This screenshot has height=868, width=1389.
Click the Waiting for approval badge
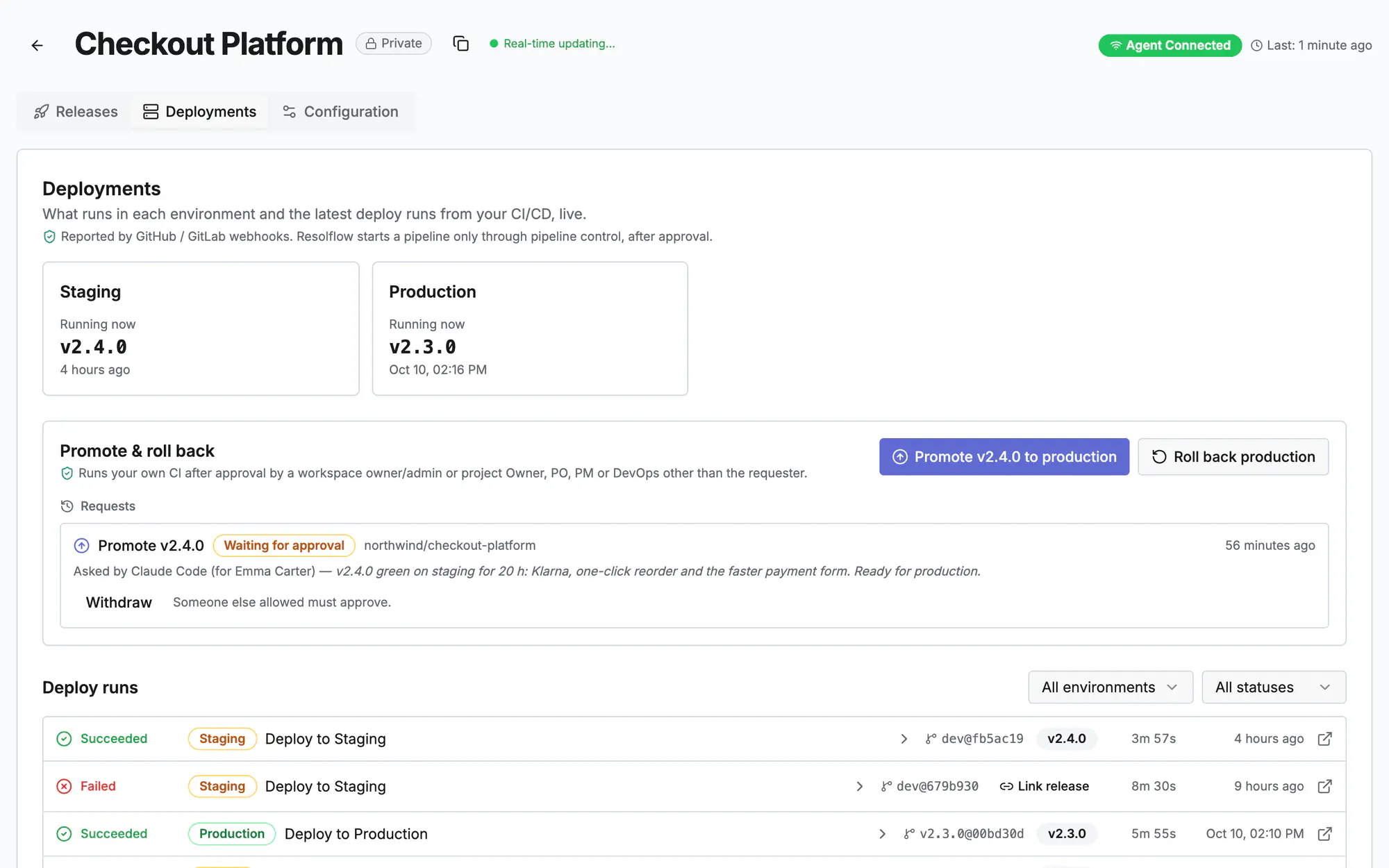point(284,546)
